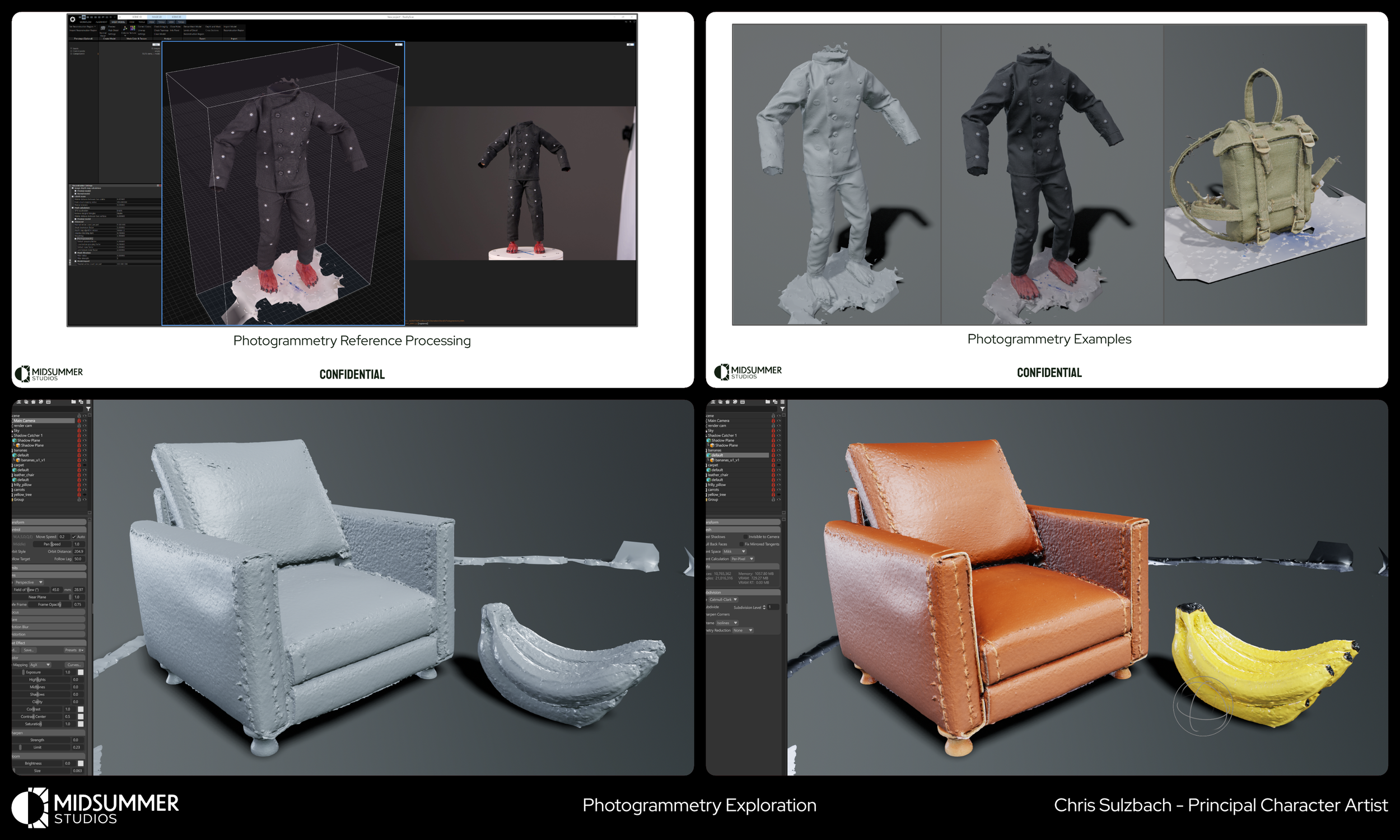Click the columns icon atop the orange-chair scene panel

tap(783, 402)
